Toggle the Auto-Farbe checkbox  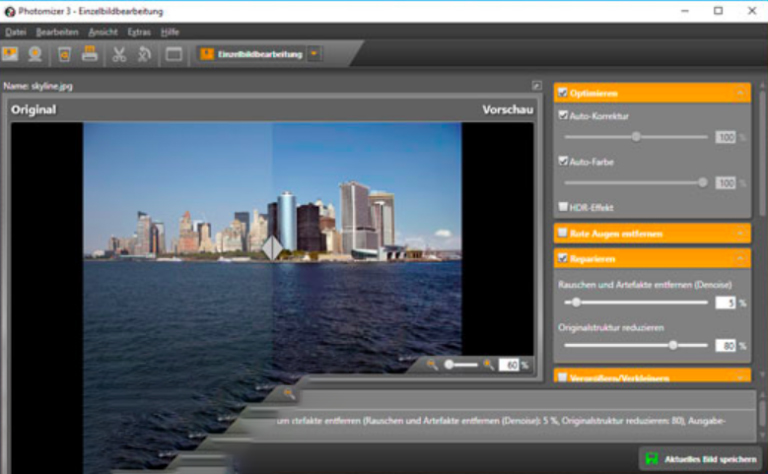coord(563,161)
